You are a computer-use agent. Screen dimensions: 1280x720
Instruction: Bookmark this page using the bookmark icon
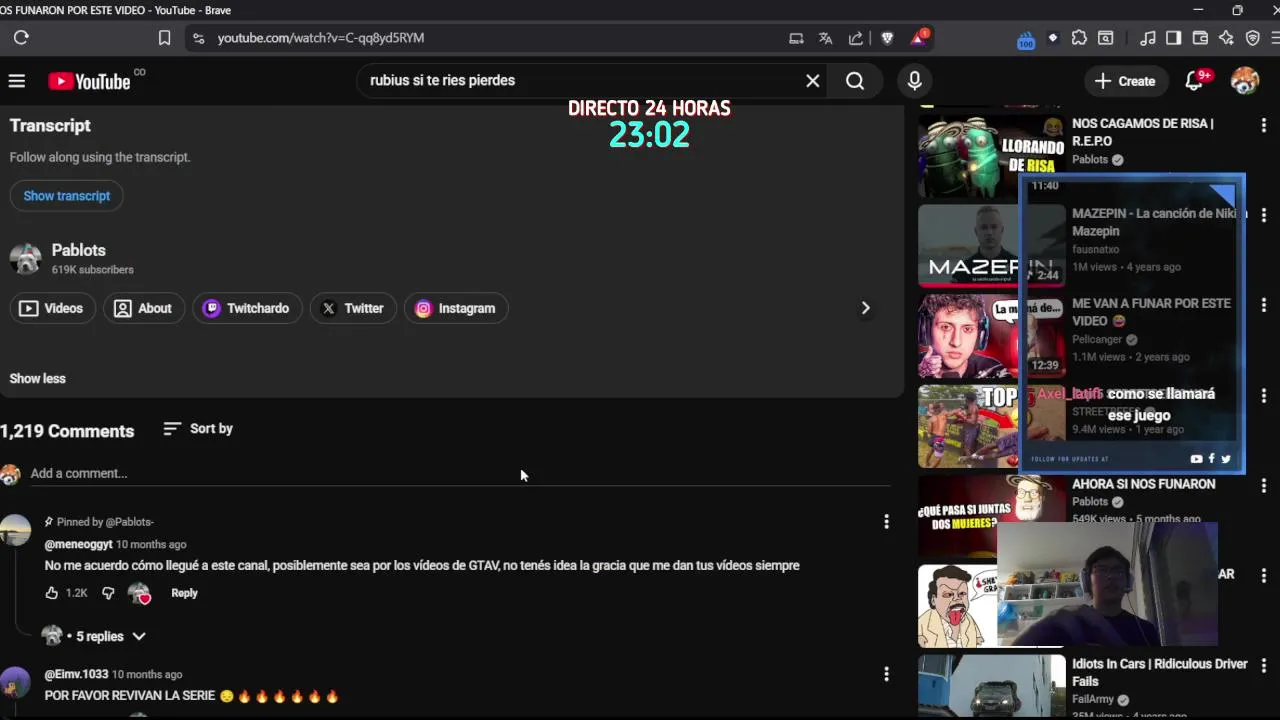point(164,38)
